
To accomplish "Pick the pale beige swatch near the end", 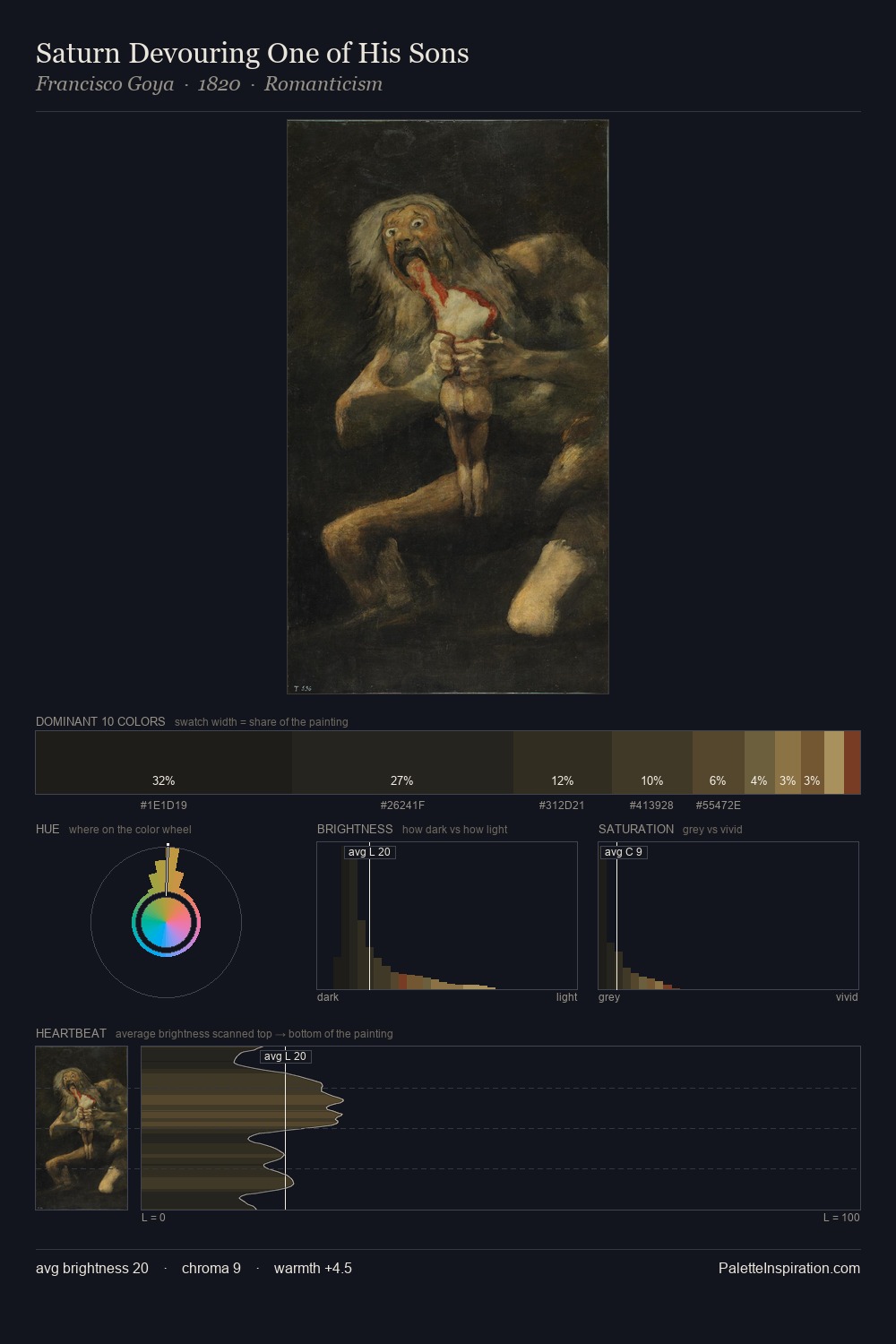I will [x=834, y=762].
